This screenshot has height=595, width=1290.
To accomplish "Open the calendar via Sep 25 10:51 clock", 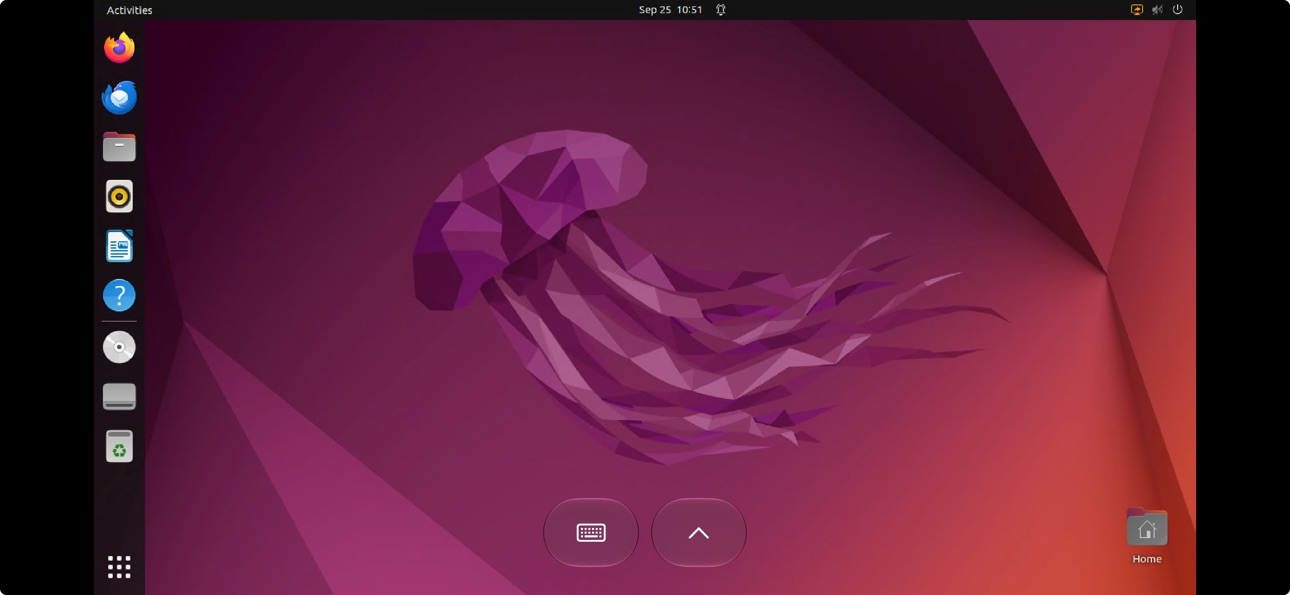I will (670, 10).
